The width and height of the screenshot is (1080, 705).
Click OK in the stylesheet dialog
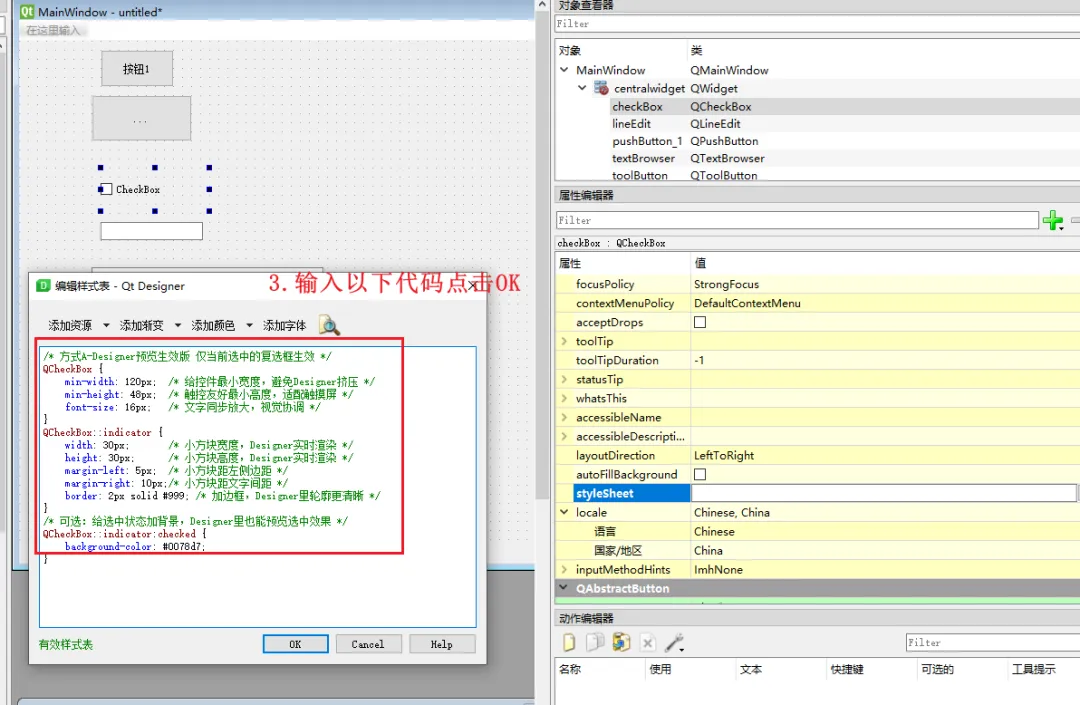(295, 644)
